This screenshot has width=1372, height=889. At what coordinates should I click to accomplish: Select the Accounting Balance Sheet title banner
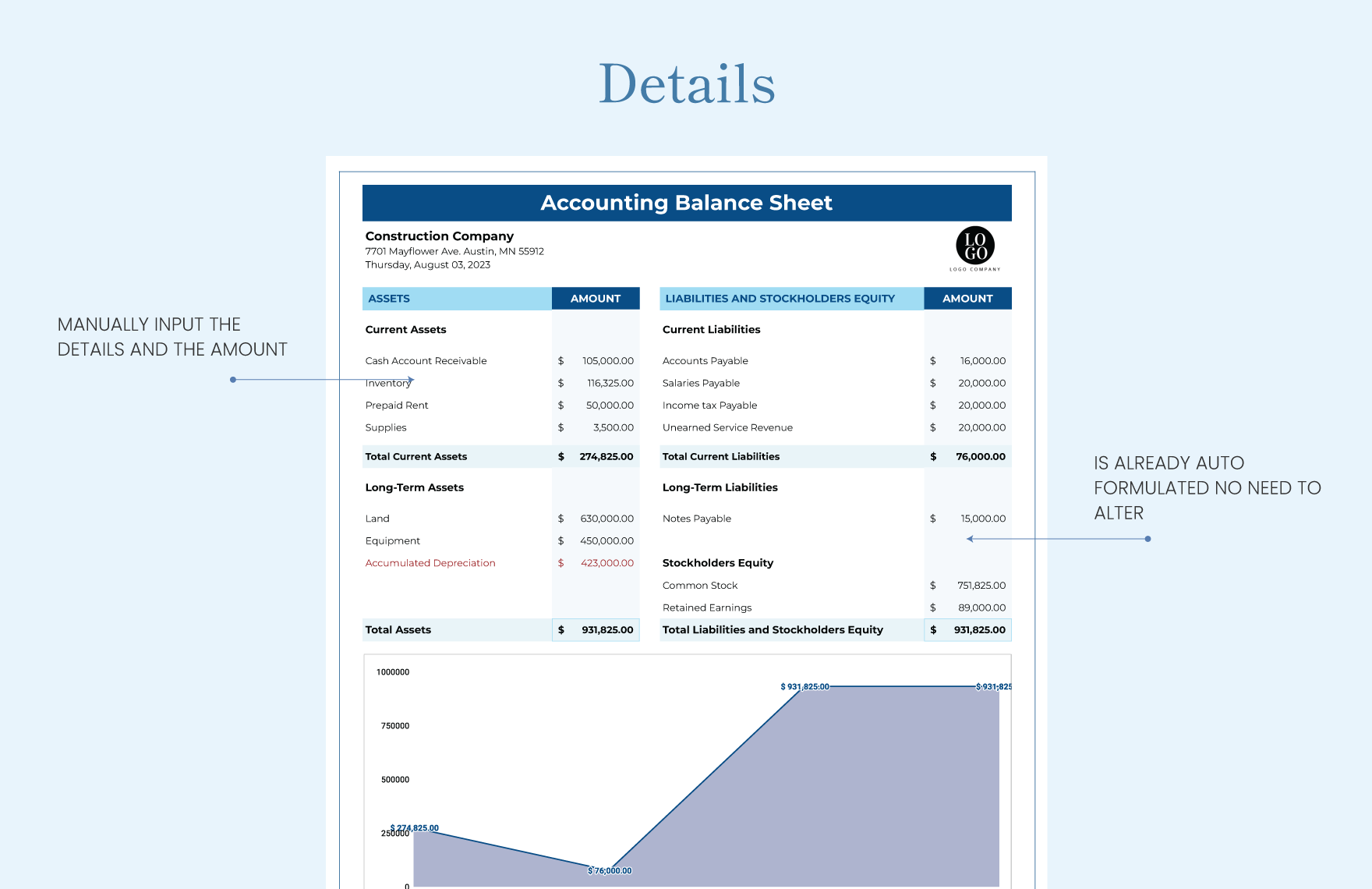coord(687,203)
